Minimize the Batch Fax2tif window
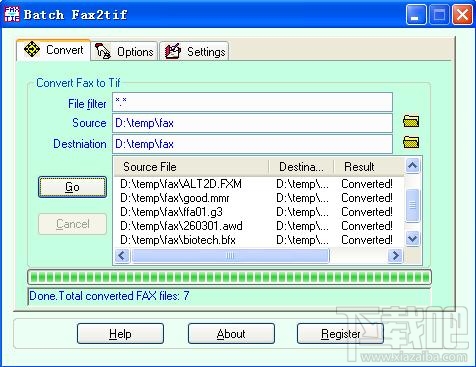476x367 pixels. pyautogui.click(x=416, y=15)
